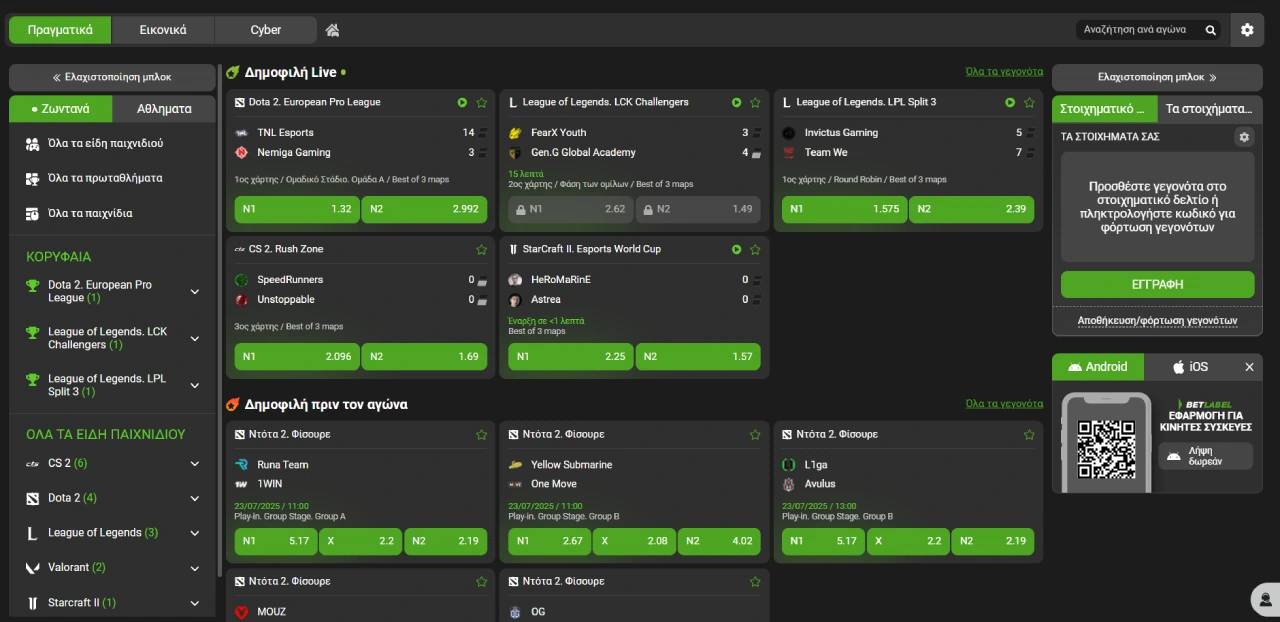Watch live stream for StarCraft II. Esports World Cup
This screenshot has height=622, width=1280.
click(736, 249)
